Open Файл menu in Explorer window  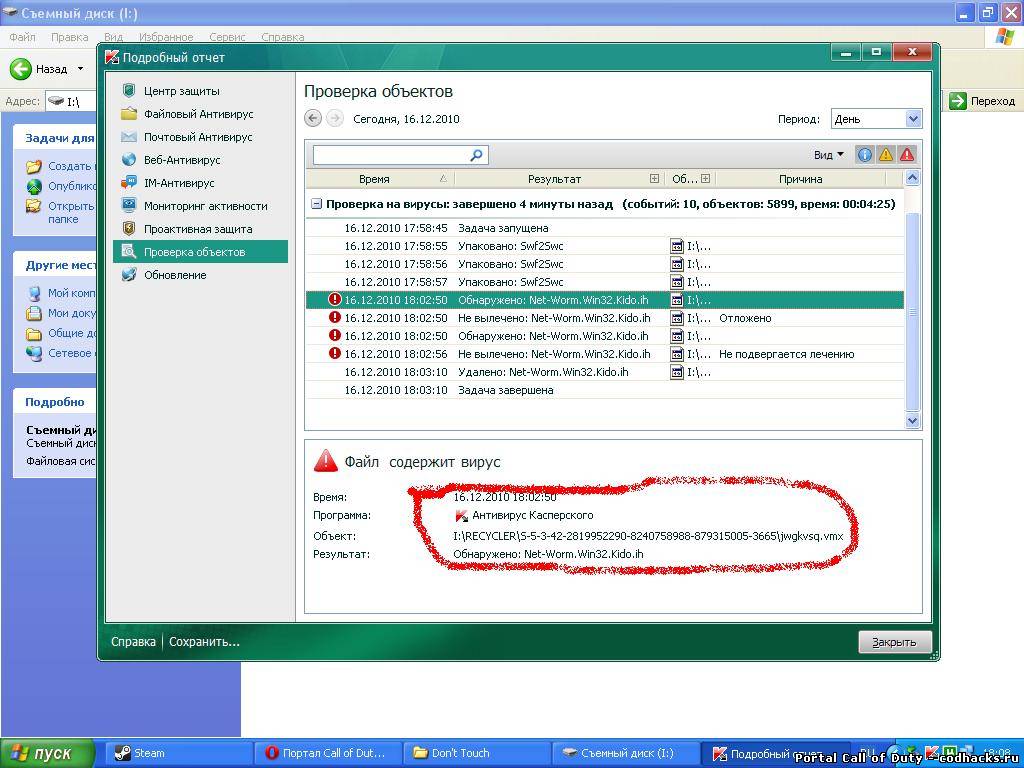22,37
